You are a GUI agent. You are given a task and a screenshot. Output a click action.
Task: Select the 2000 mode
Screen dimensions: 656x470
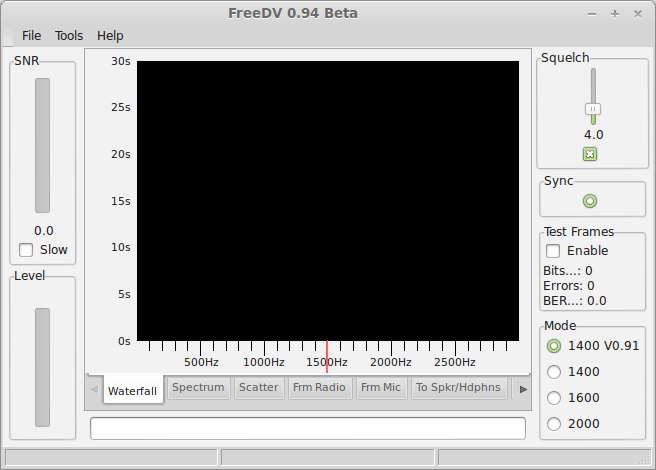[554, 424]
